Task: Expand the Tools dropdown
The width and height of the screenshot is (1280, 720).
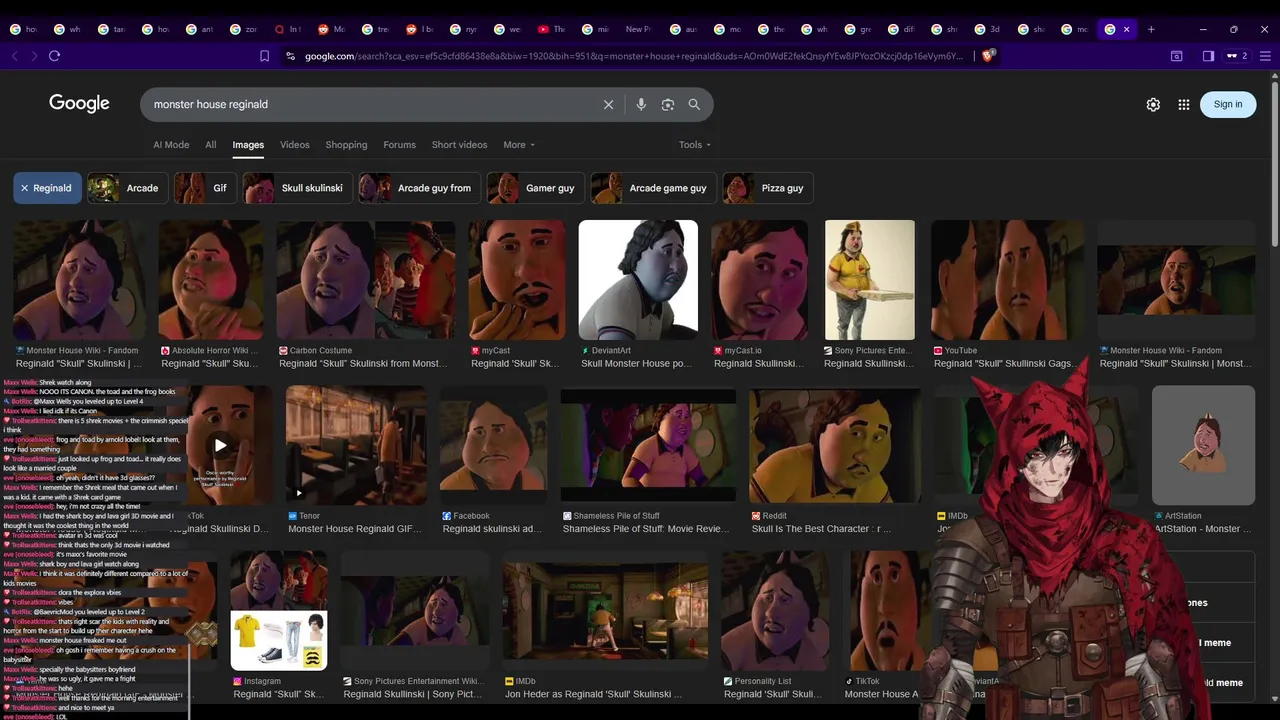Action: [x=695, y=145]
